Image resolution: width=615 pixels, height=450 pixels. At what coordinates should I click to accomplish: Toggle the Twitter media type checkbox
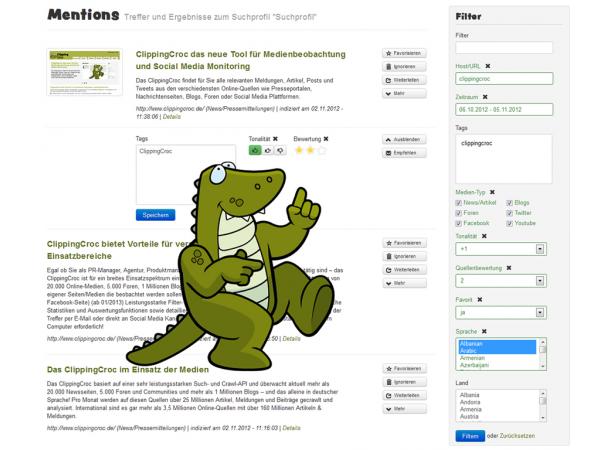pos(509,213)
